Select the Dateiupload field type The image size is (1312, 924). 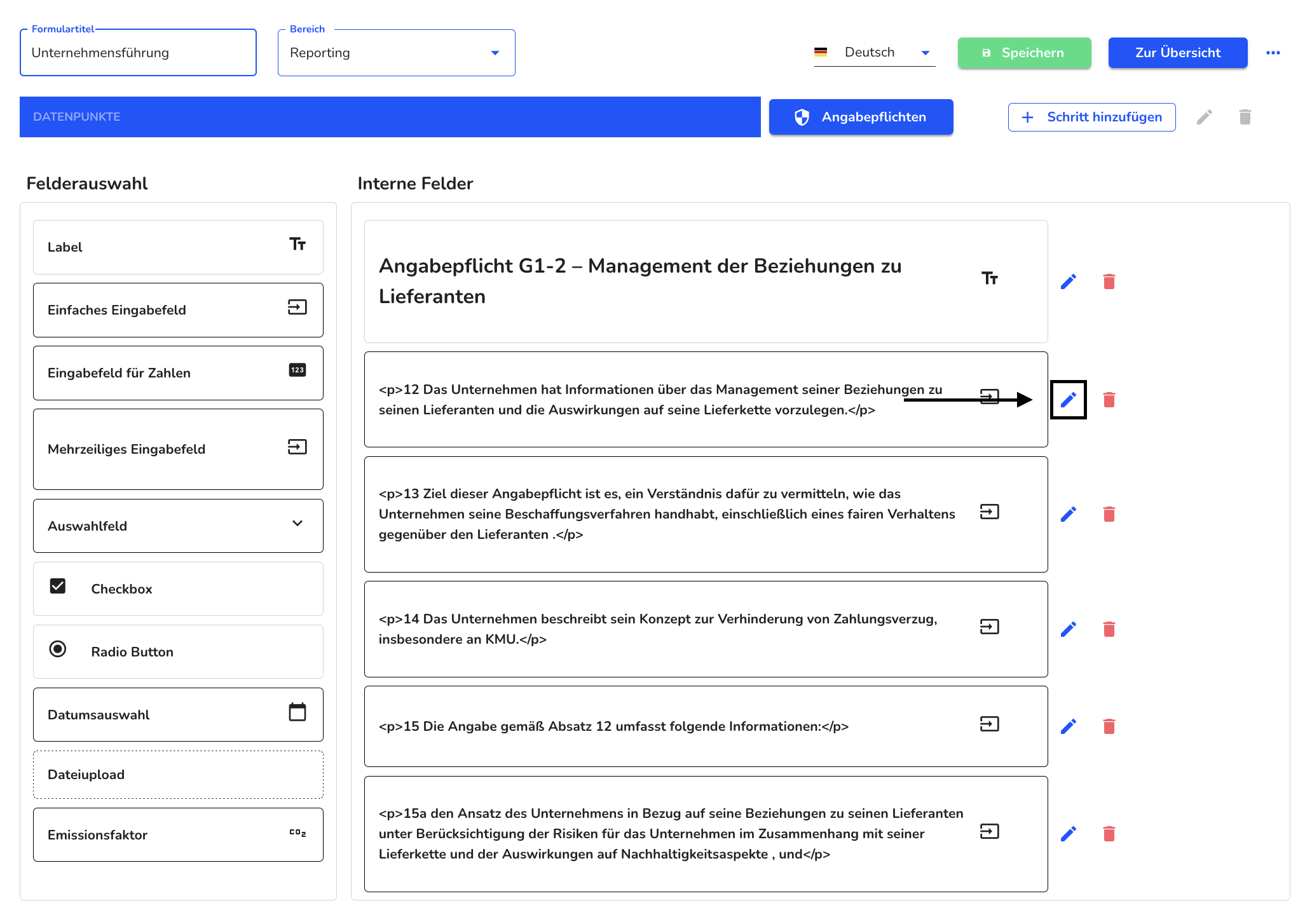[178, 775]
